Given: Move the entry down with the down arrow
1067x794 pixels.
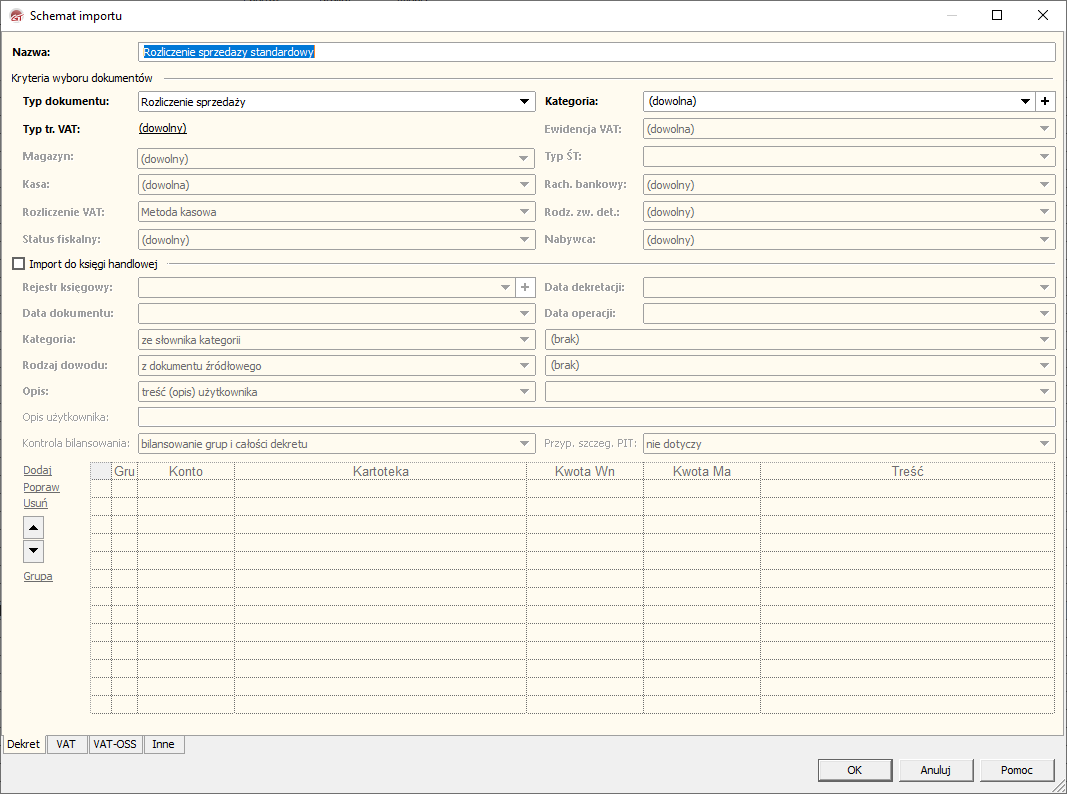Looking at the screenshot, I should (33, 551).
